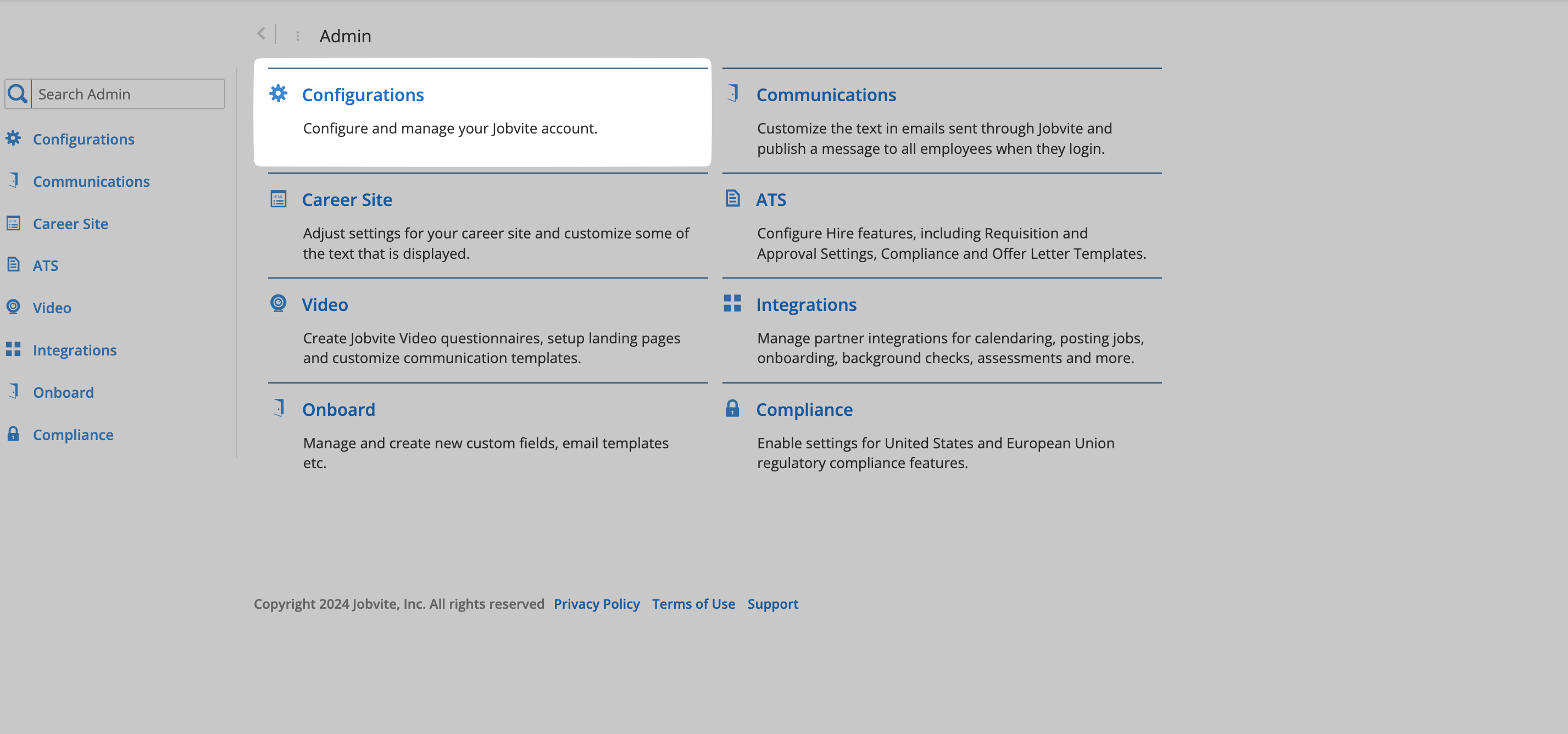Open the vertical dots menu beside Admin

point(298,36)
